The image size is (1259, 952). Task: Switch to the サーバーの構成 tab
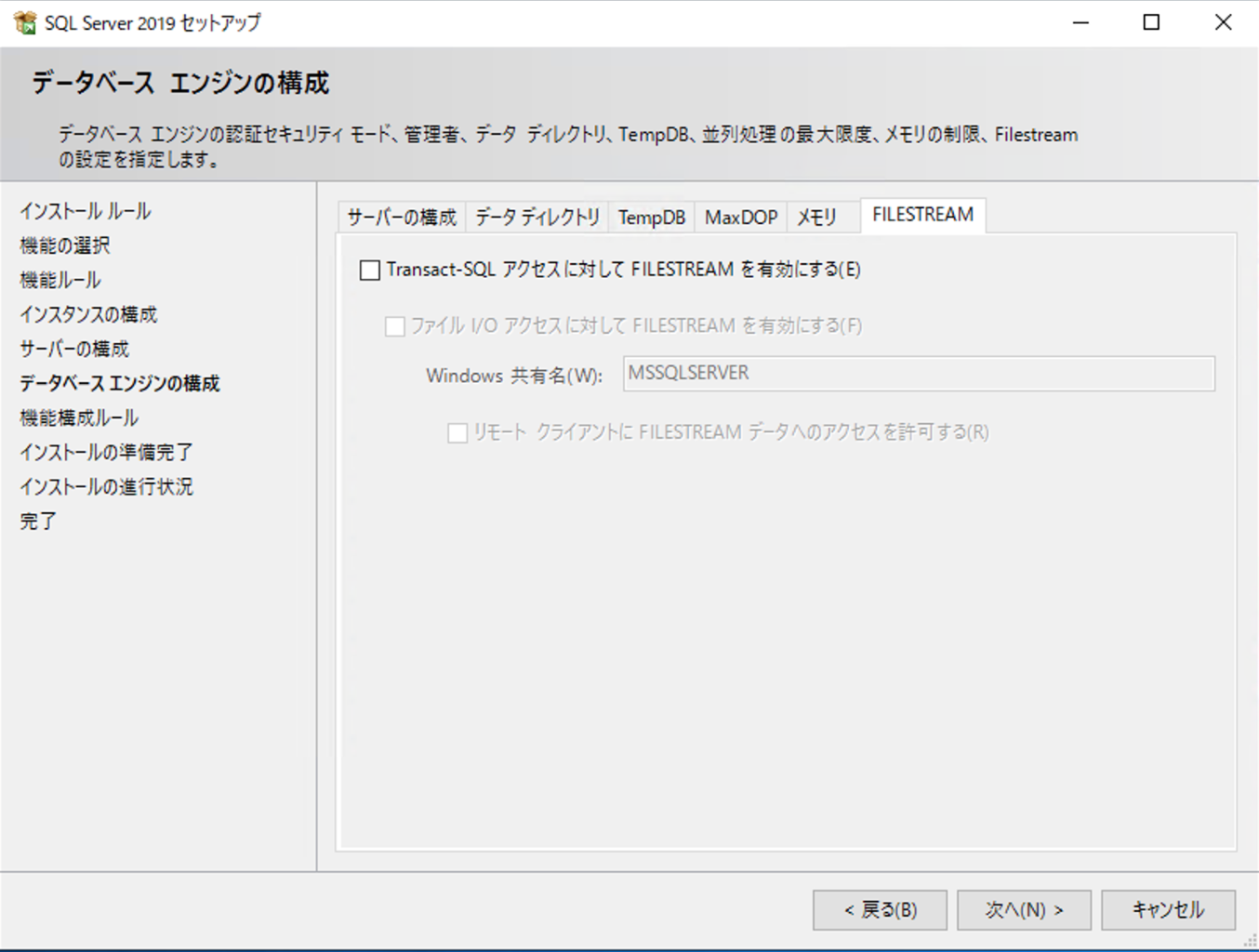coord(402,218)
